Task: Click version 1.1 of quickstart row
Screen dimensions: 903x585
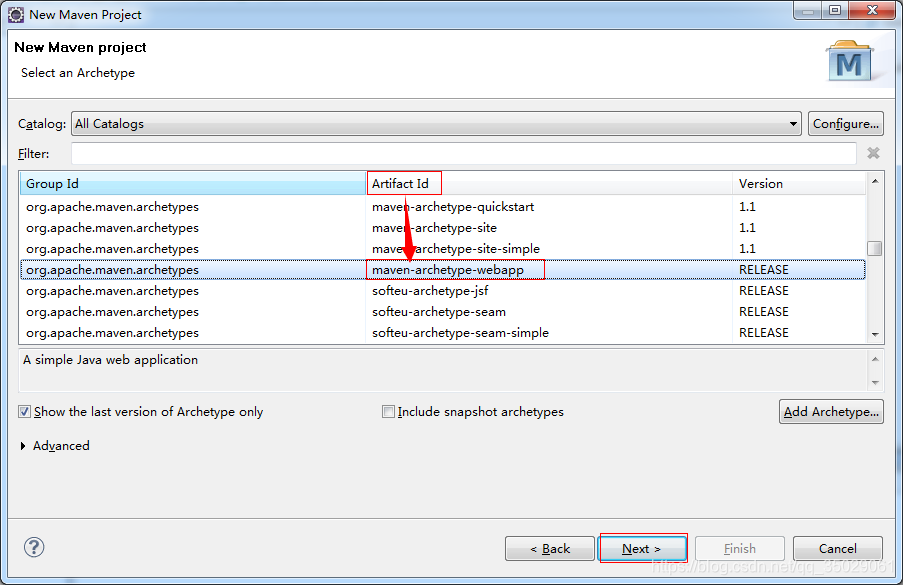Action: (747, 207)
